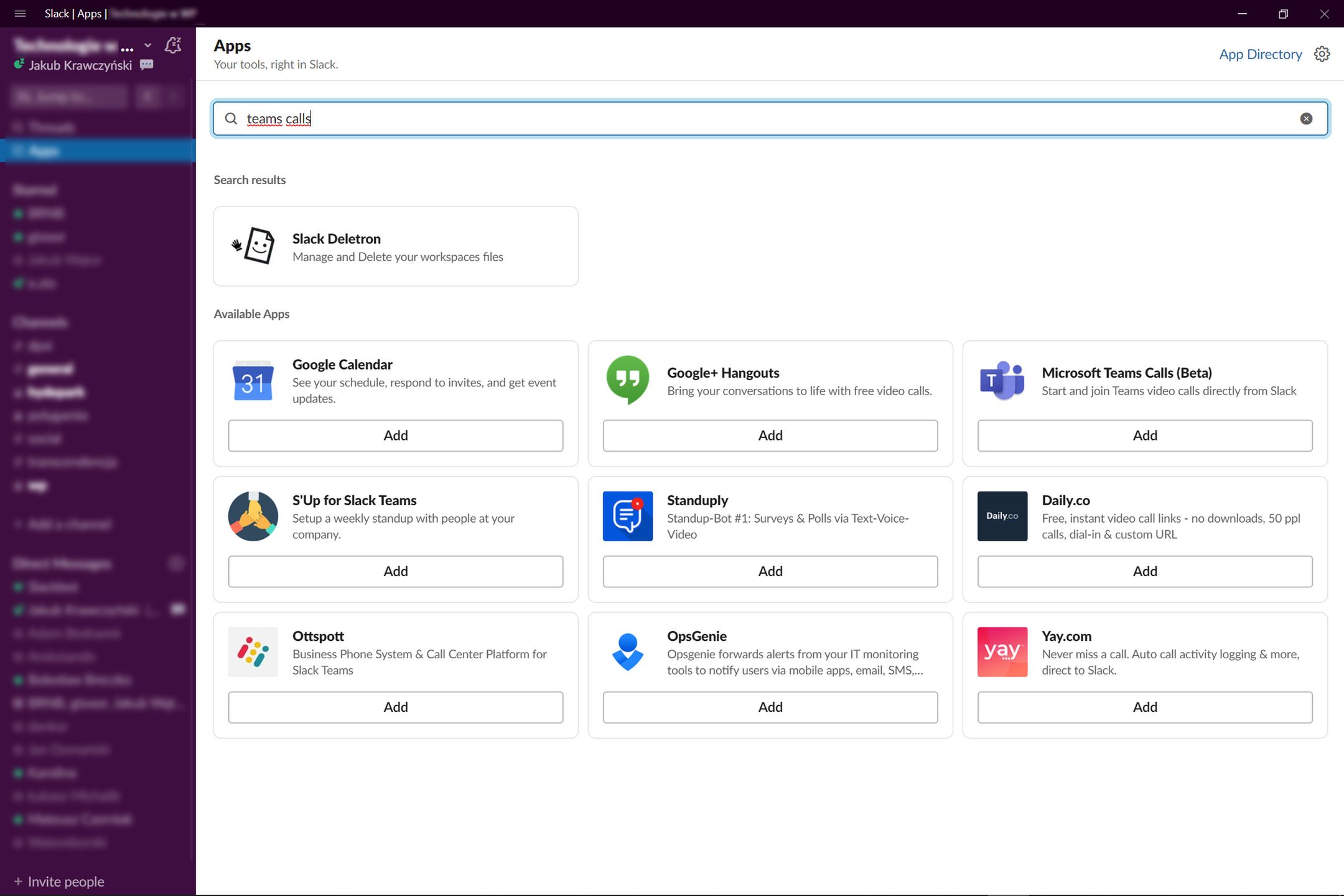Open app settings via the gear icon

click(1321, 54)
